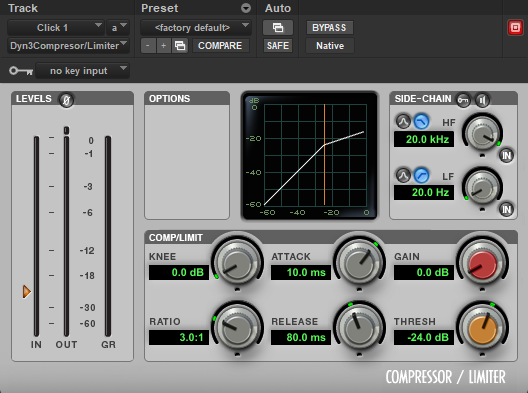The height and width of the screenshot is (393, 528).
Task: Toggle phase invert button in Levels
Action: pos(66,100)
